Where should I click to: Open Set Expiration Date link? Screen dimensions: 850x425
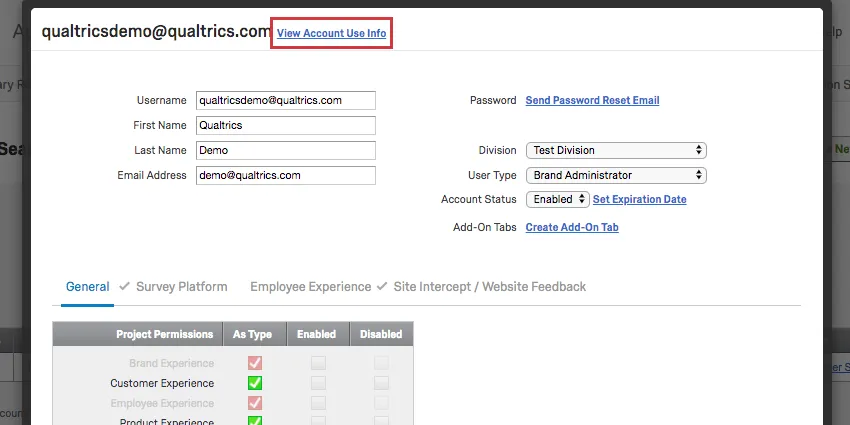(x=639, y=199)
